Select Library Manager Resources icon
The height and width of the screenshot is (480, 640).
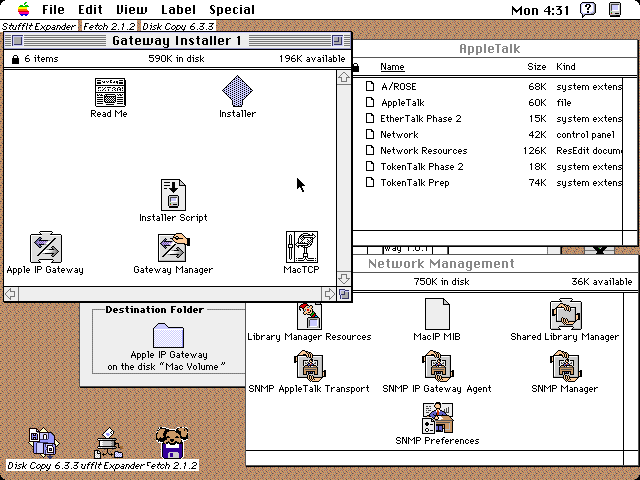pos(309,316)
